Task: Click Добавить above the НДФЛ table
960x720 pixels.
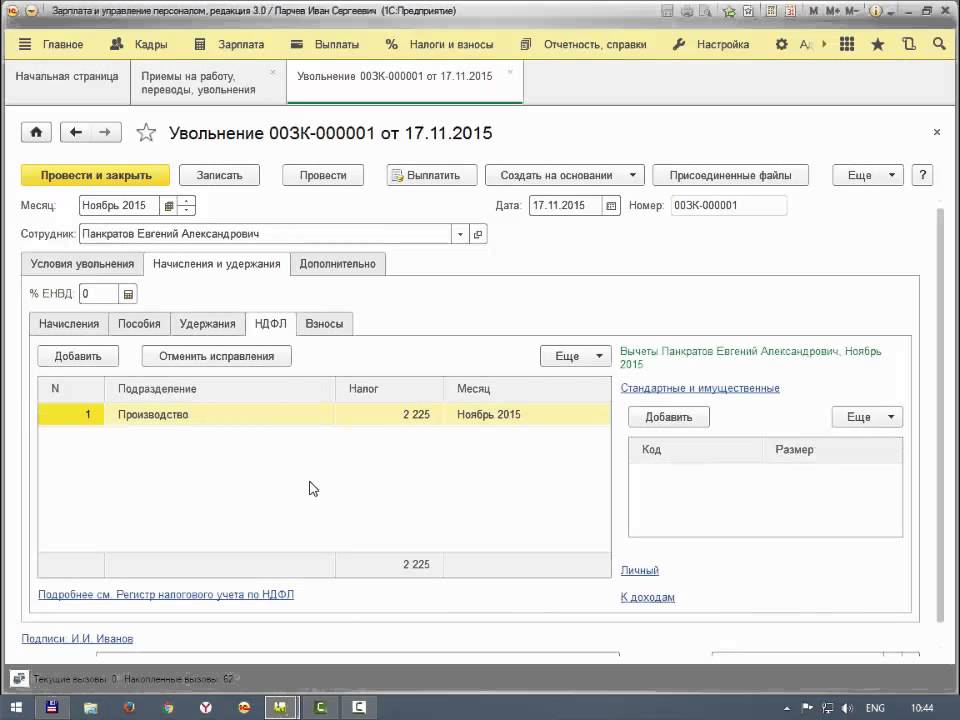Action: coord(78,356)
